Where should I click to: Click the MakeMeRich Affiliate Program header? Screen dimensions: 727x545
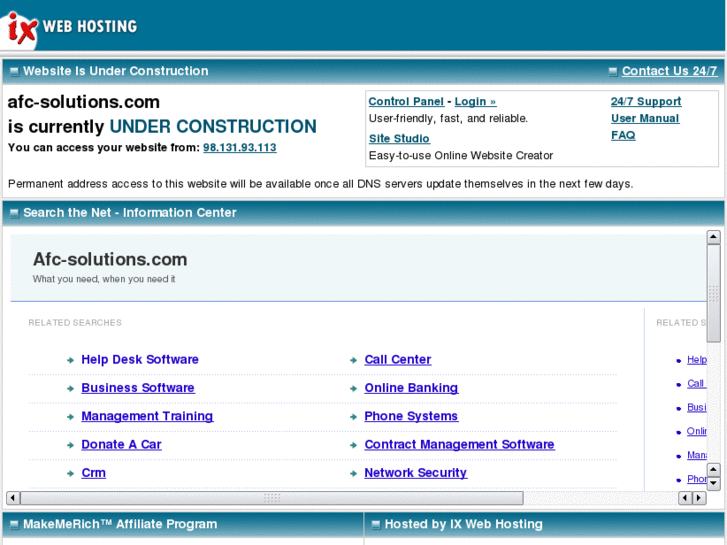[x=120, y=524]
